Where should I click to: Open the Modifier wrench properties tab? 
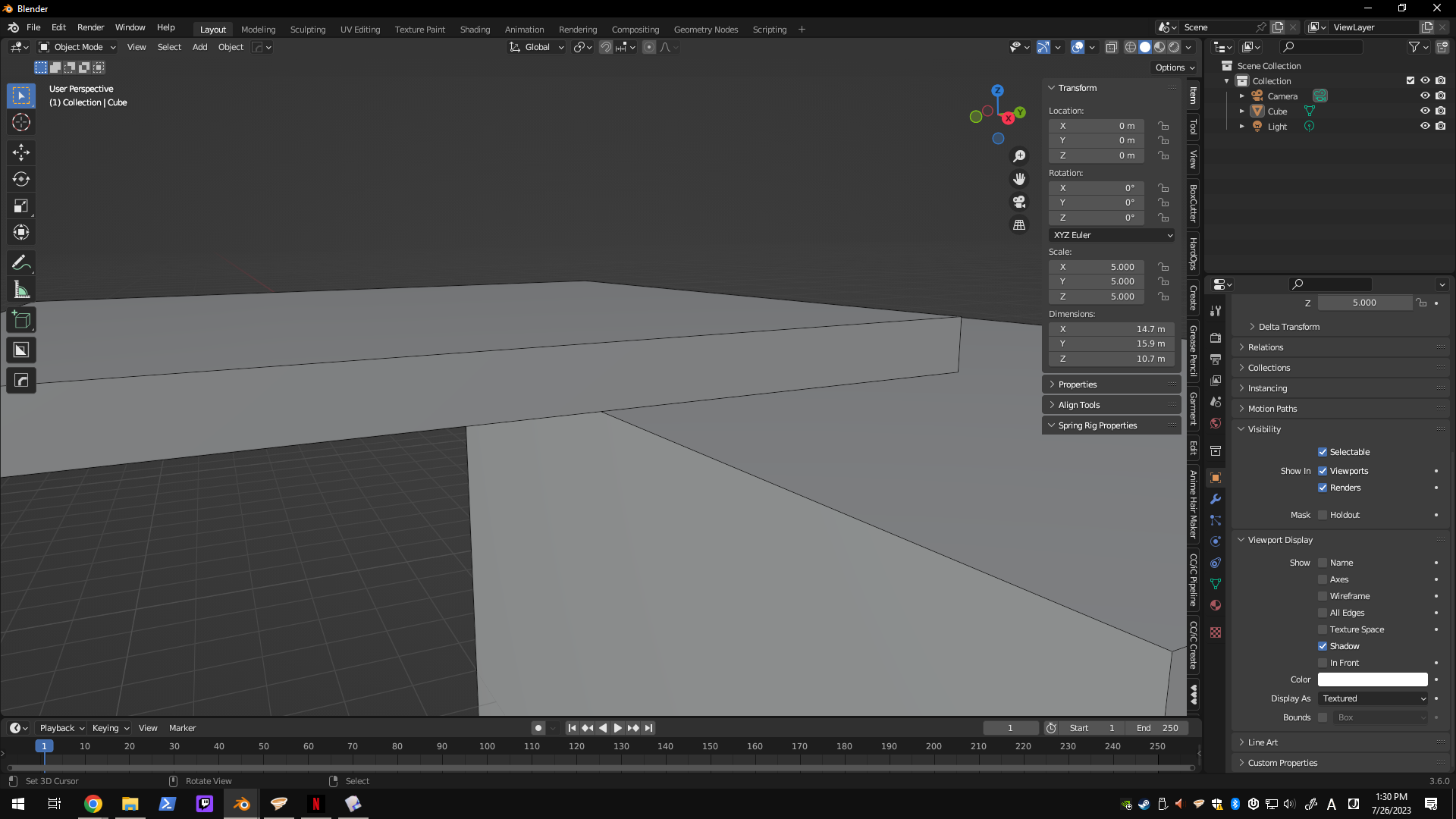click(1216, 499)
